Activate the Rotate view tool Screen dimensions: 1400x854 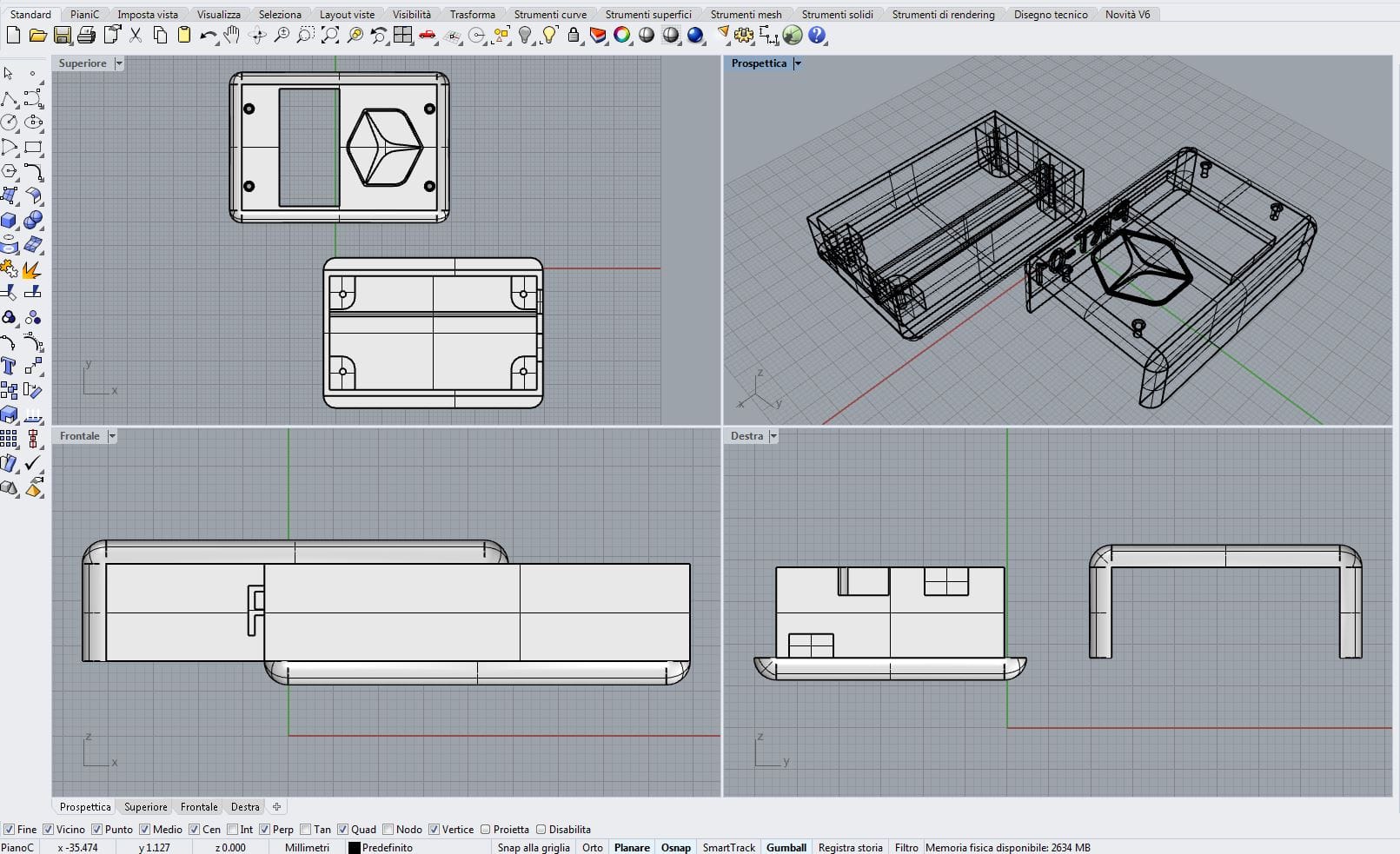pyautogui.click(x=257, y=36)
